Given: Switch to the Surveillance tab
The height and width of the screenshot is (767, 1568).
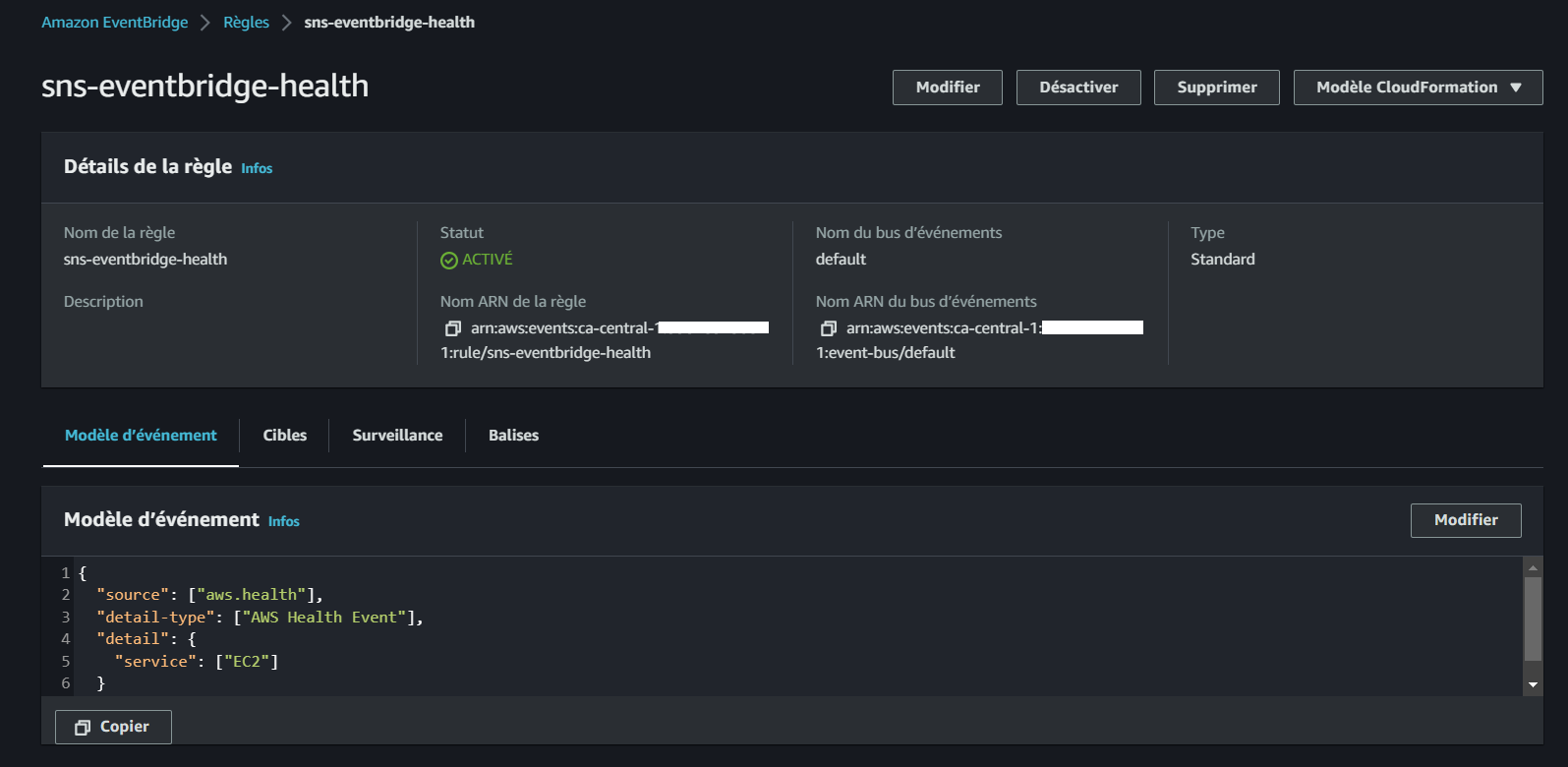Looking at the screenshot, I should (397, 435).
